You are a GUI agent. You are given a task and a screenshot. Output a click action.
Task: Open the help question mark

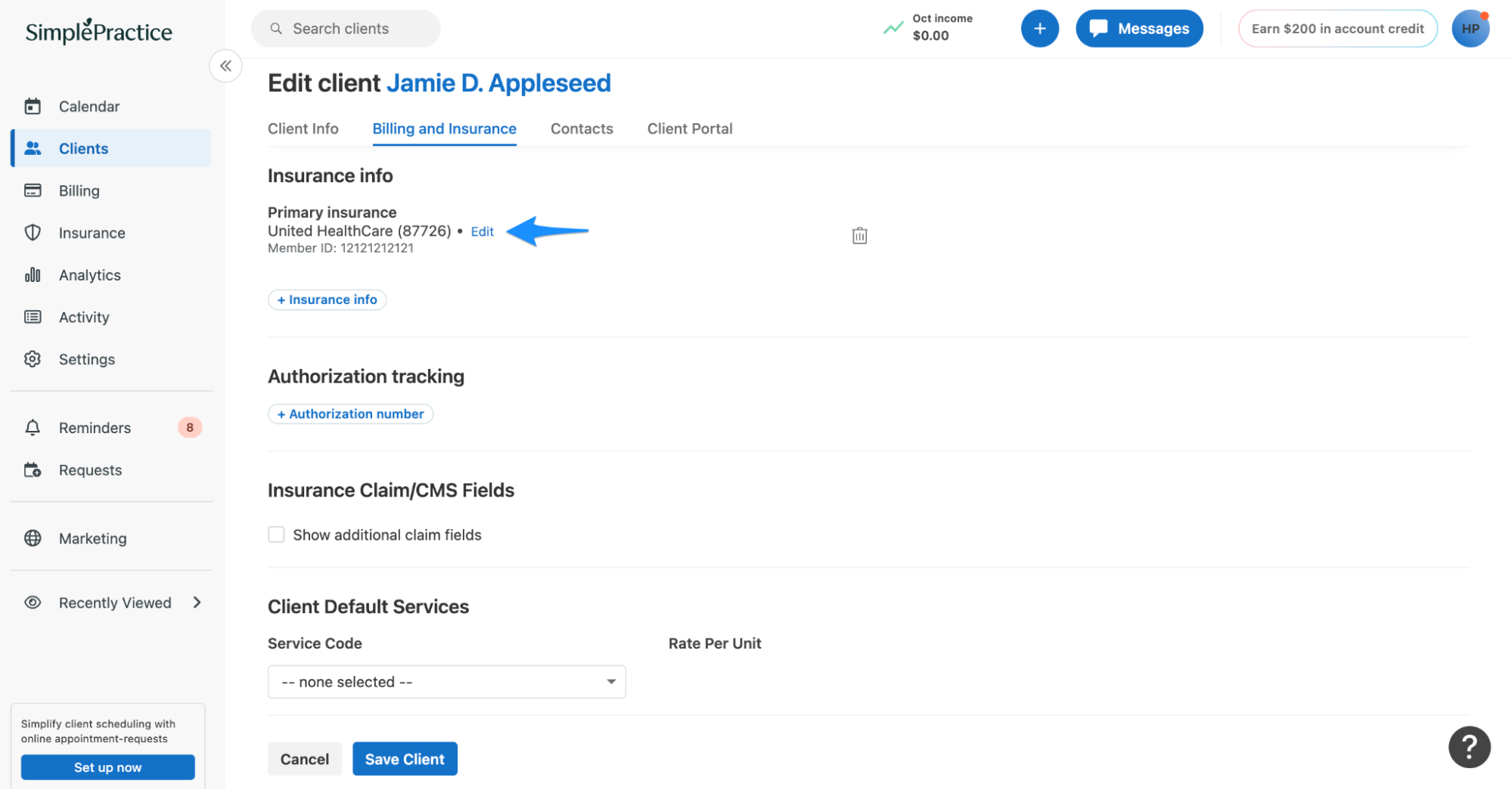pos(1469,746)
